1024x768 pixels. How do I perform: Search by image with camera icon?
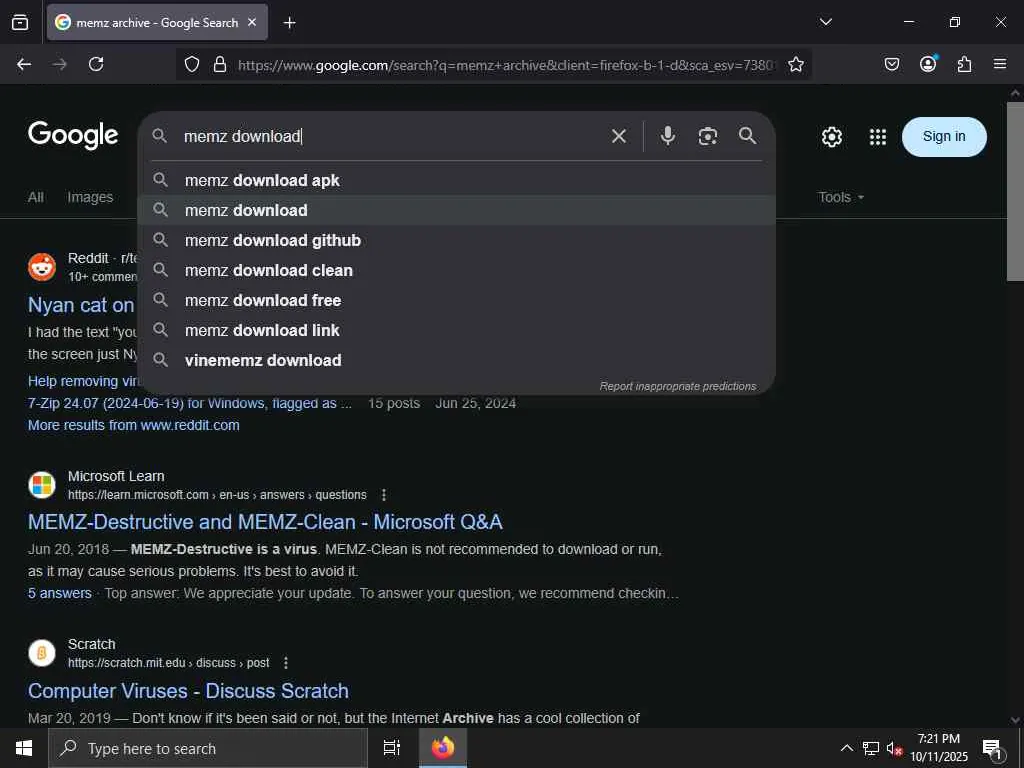tap(708, 136)
